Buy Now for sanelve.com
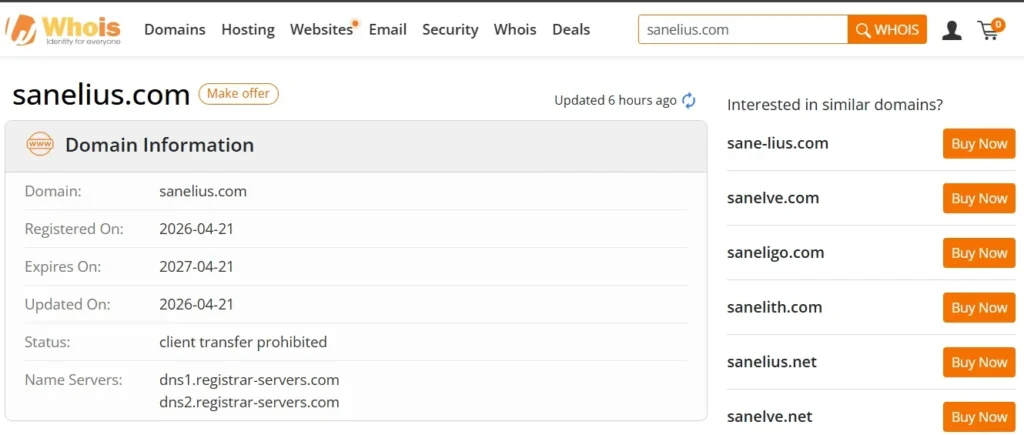 pyautogui.click(x=978, y=199)
